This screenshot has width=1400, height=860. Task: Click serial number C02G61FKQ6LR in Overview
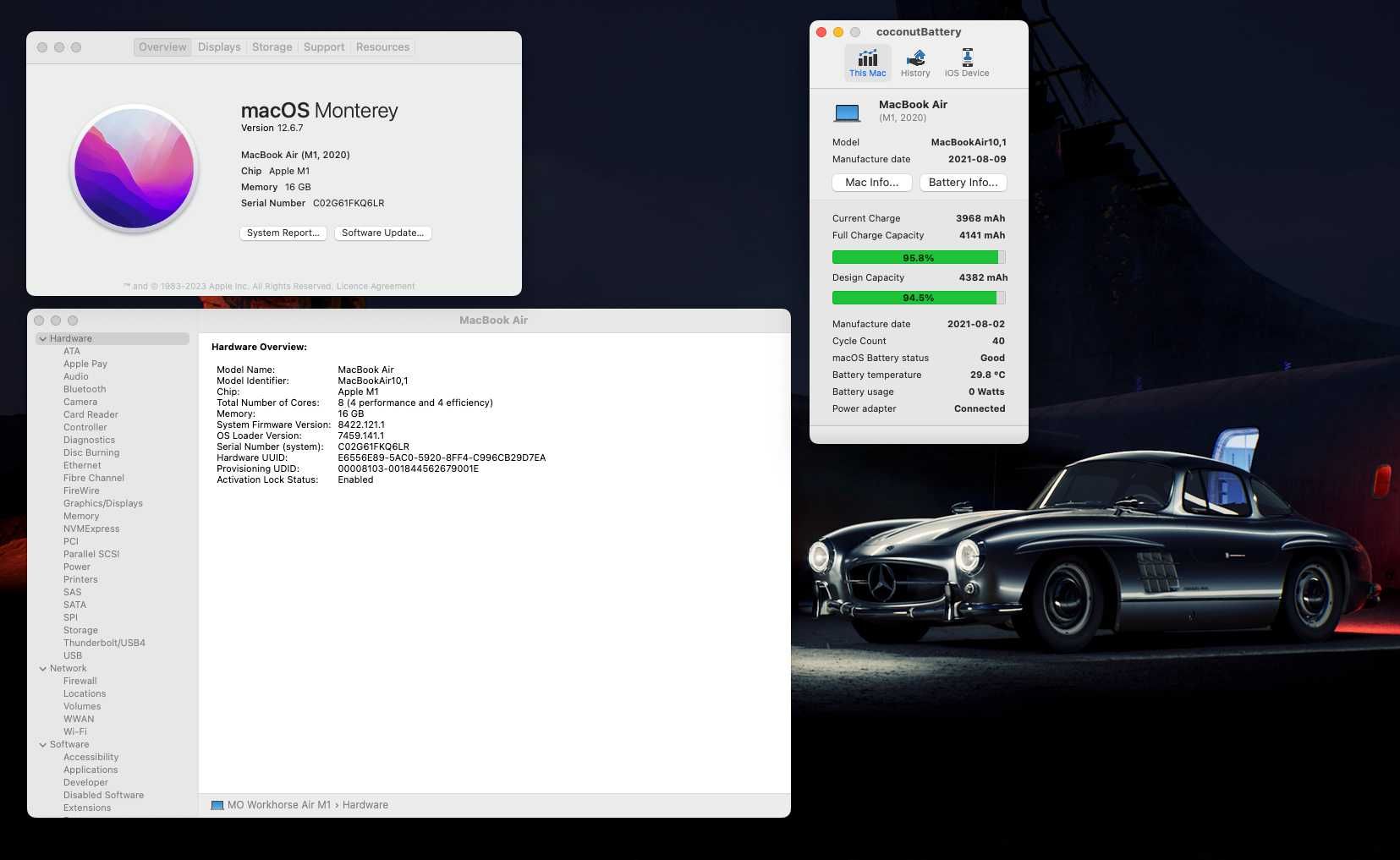(x=349, y=203)
